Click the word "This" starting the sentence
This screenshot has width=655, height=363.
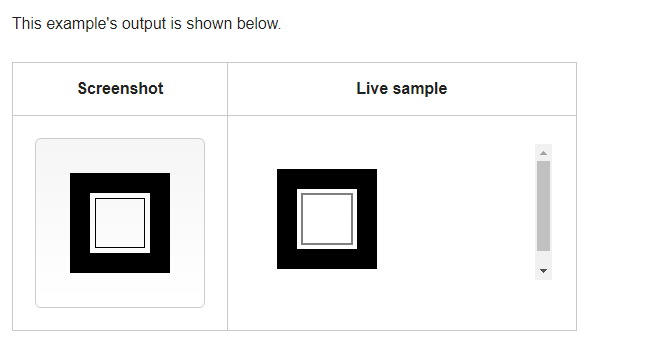click(x=27, y=24)
